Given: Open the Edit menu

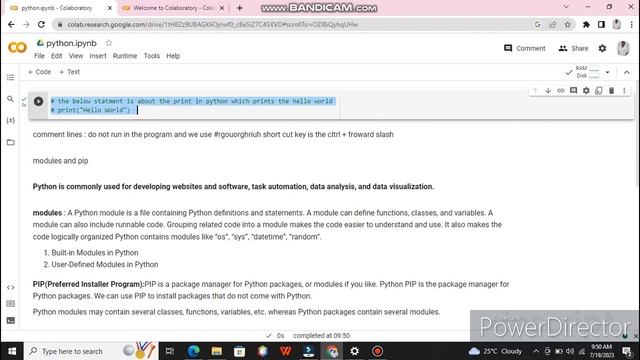Looking at the screenshot, I should point(57,56).
